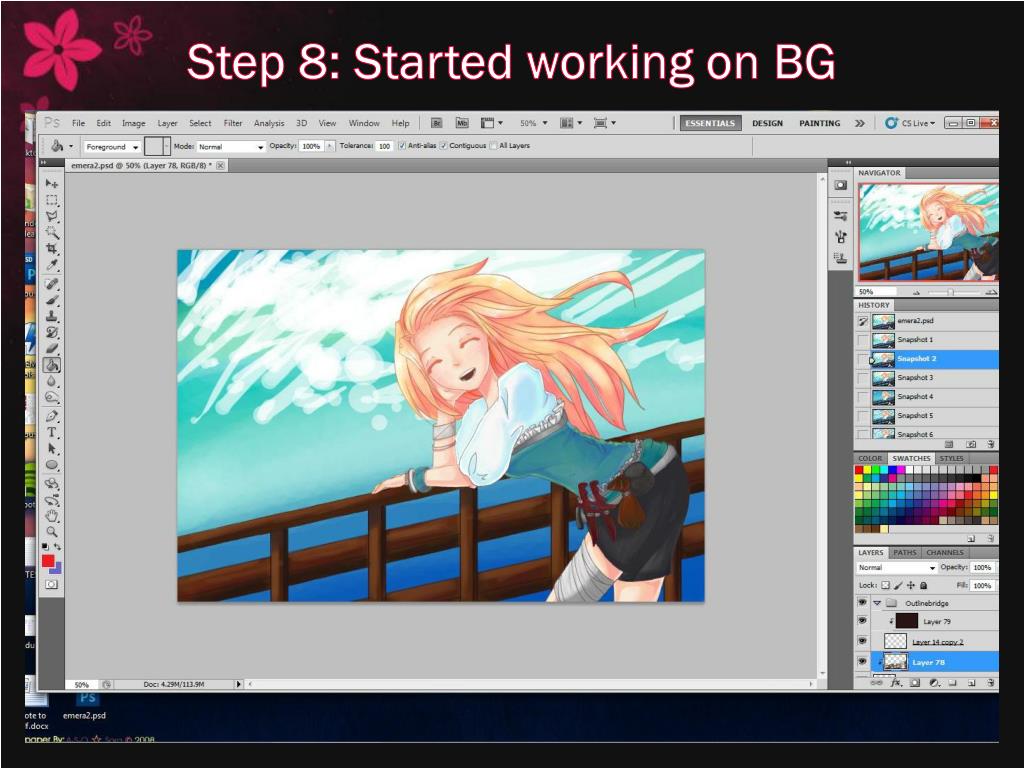This screenshot has height=768, width=1024.
Task: Select the Pen tool
Action: point(52,415)
